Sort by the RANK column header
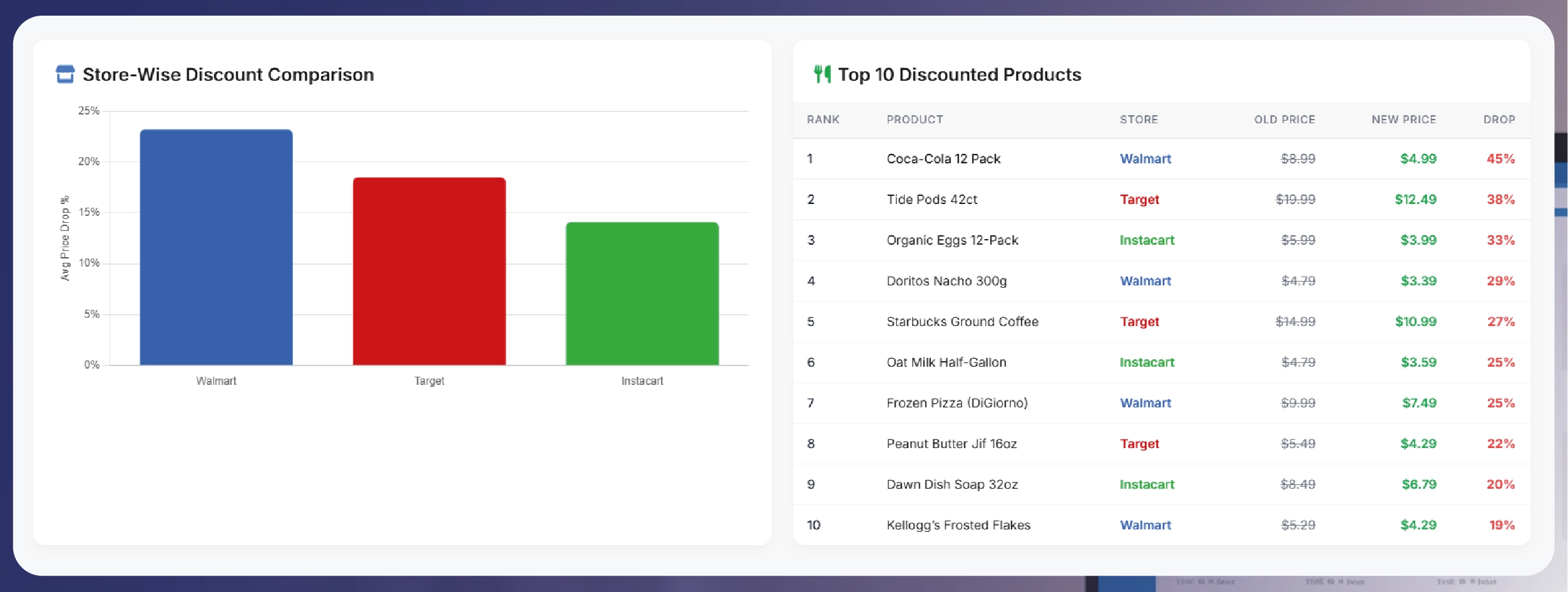This screenshot has height=592, width=1568. coord(822,120)
